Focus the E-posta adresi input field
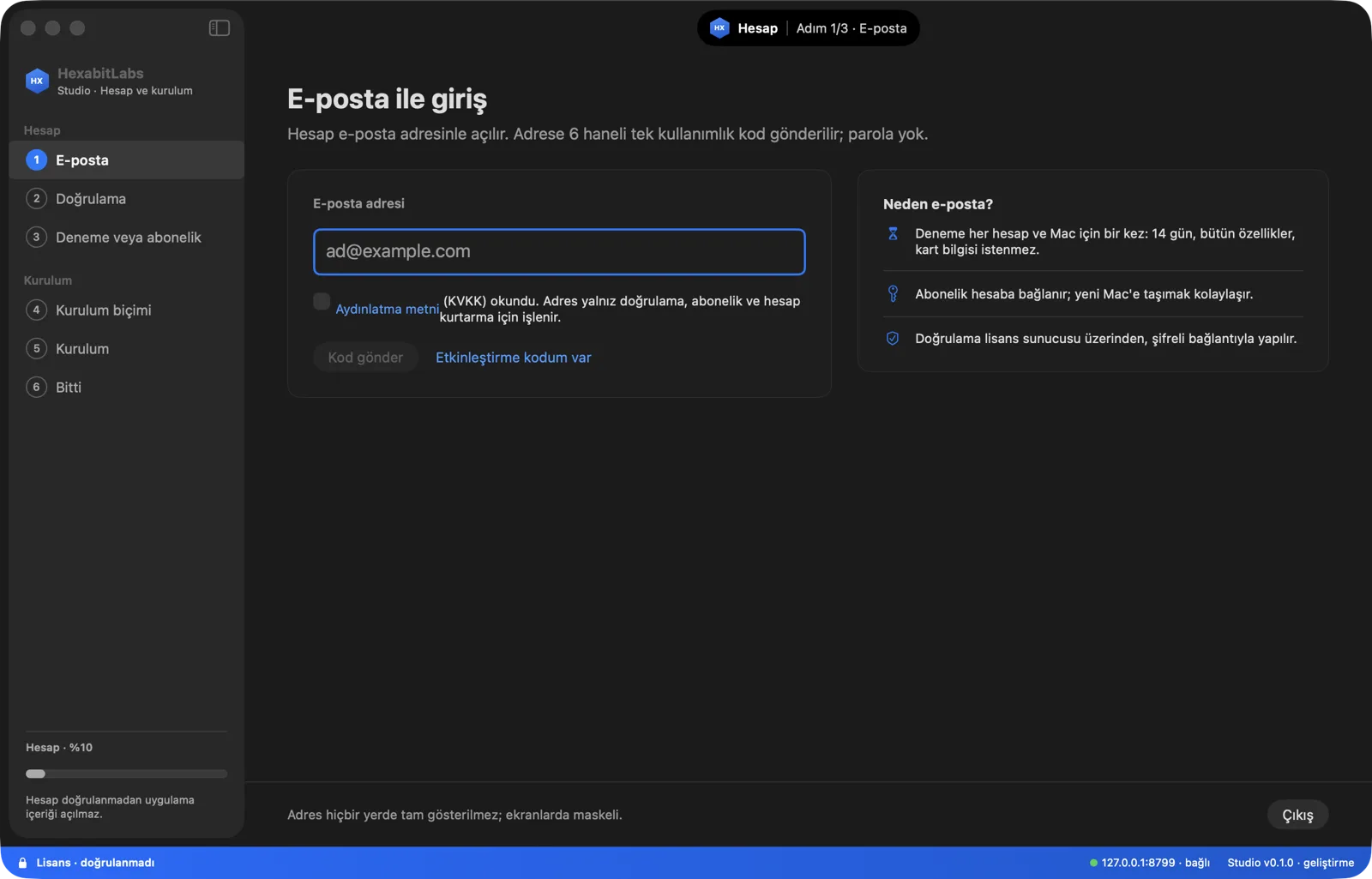The width and height of the screenshot is (1372, 879). point(559,252)
